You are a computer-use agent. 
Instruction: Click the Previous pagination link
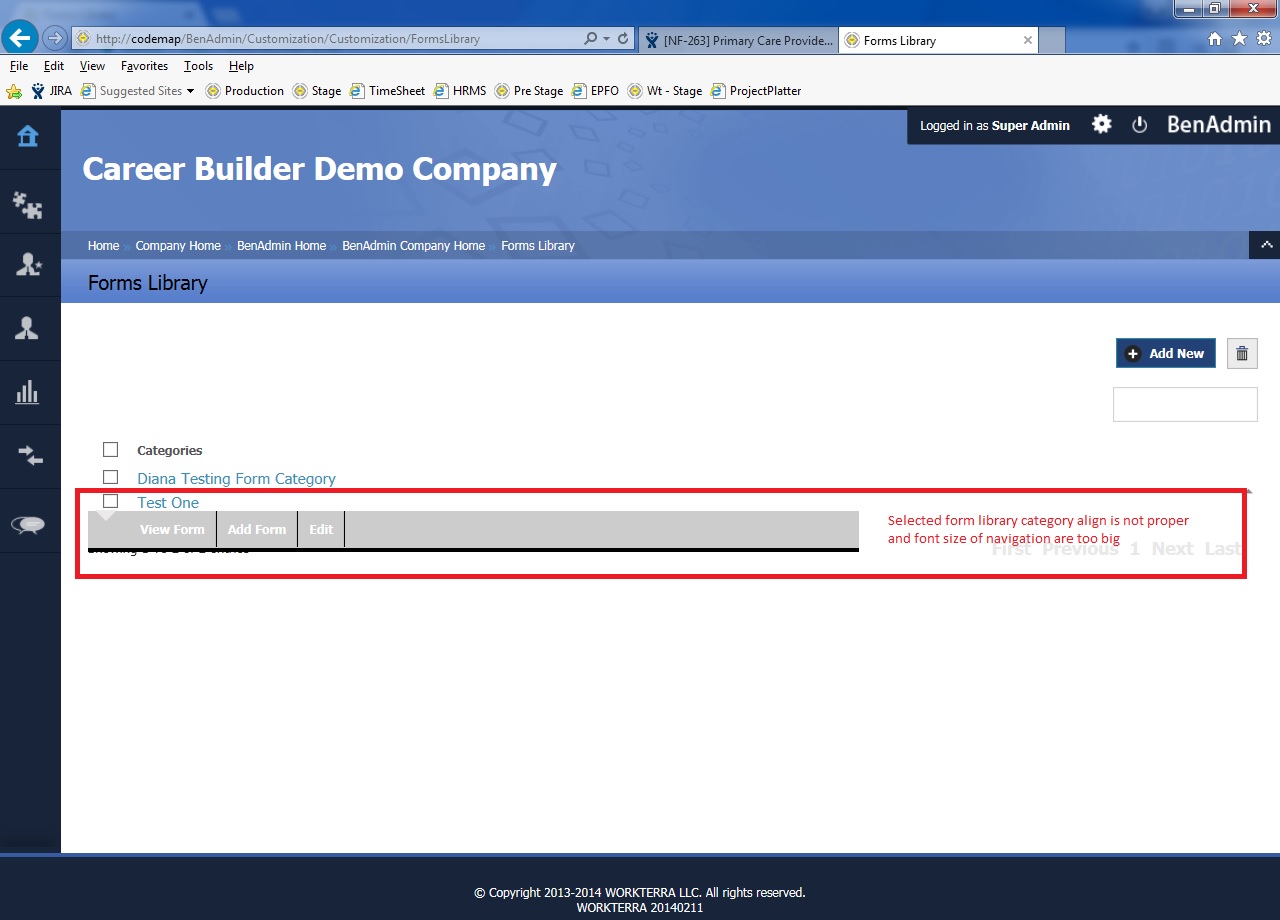click(x=1080, y=549)
